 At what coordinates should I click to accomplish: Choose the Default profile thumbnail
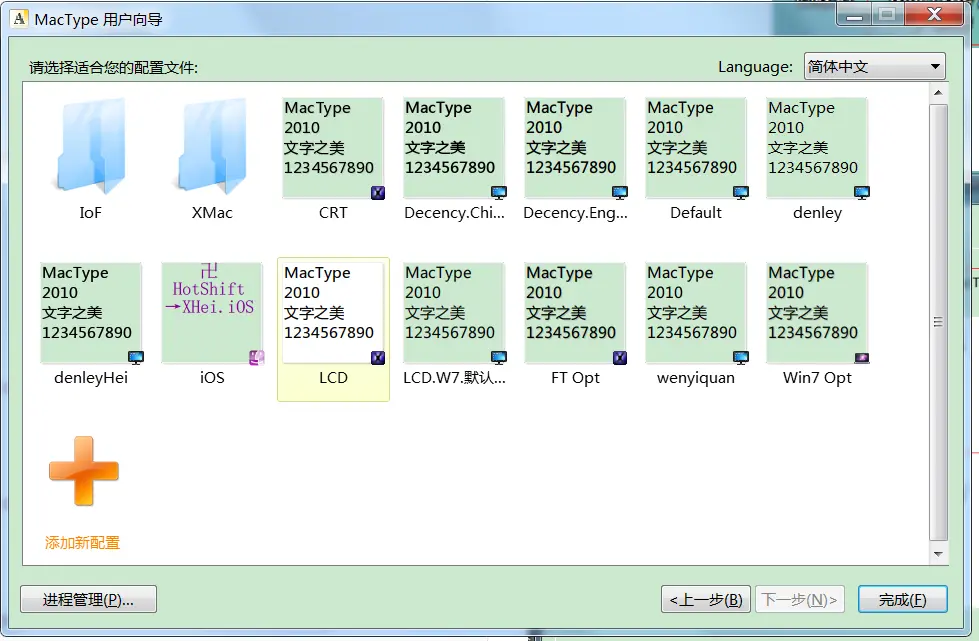[696, 148]
